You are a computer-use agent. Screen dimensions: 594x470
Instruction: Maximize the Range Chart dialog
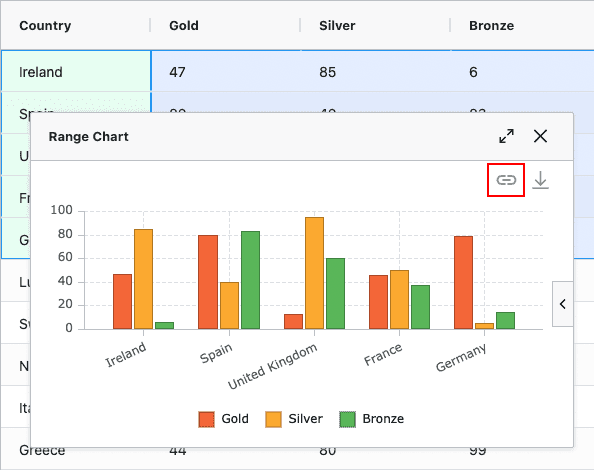(506, 136)
